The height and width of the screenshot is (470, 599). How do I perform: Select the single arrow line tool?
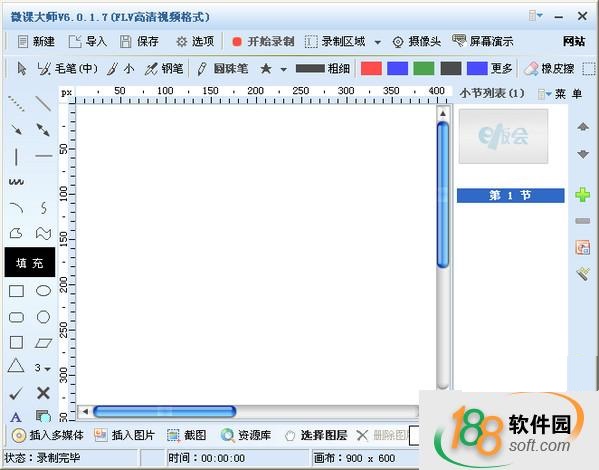(x=16, y=130)
